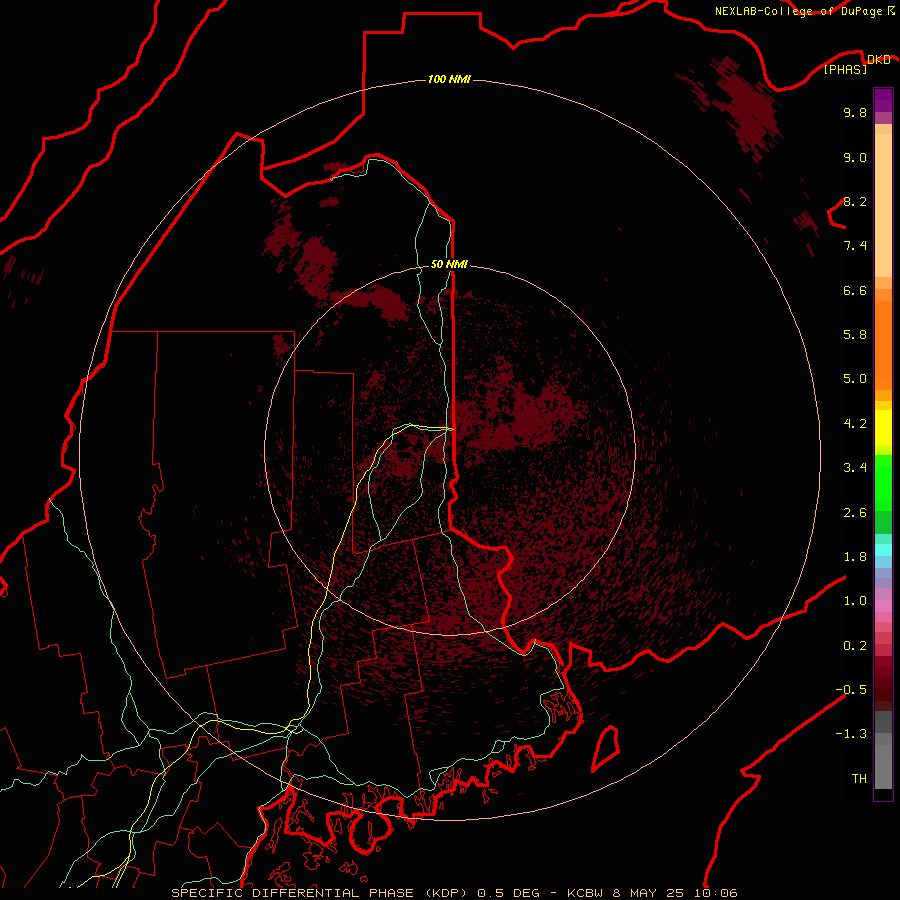Click the KDP product caption at bottom
Screen dimensions: 900x900
click(454, 893)
